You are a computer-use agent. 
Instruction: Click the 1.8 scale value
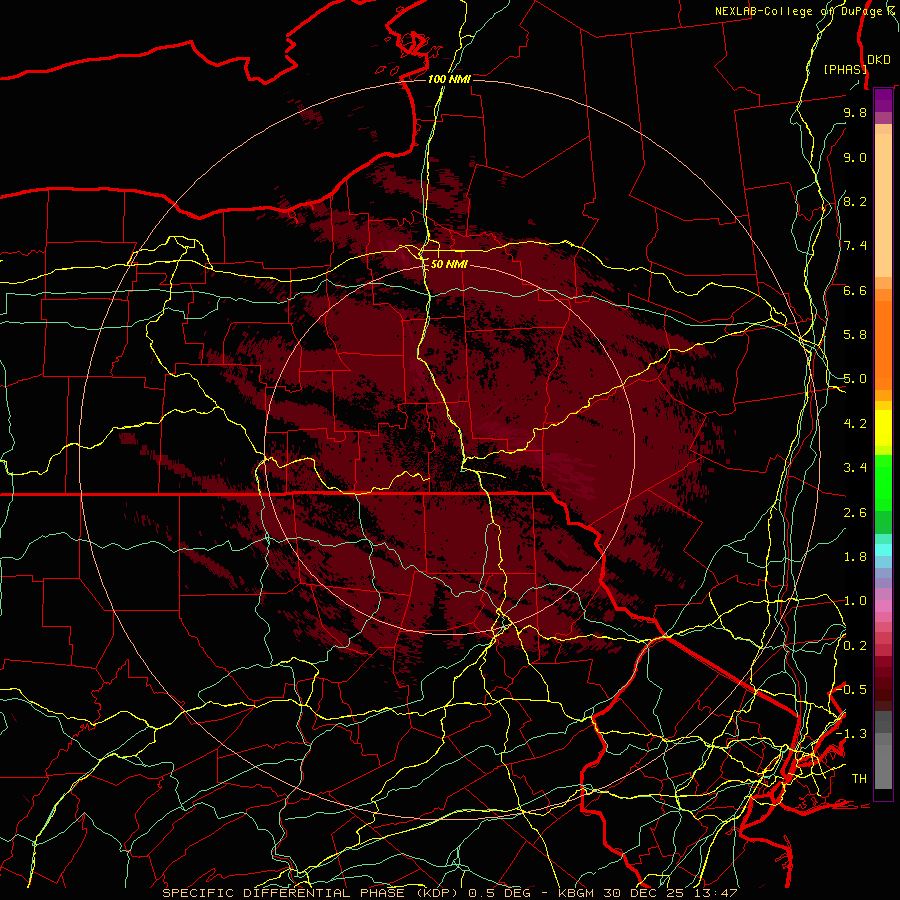[x=855, y=557]
